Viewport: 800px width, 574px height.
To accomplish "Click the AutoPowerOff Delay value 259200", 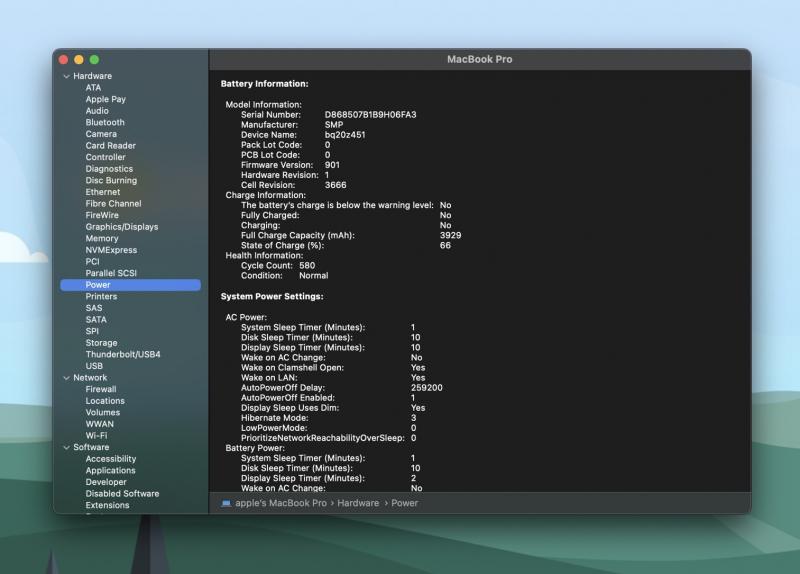I will (427, 388).
